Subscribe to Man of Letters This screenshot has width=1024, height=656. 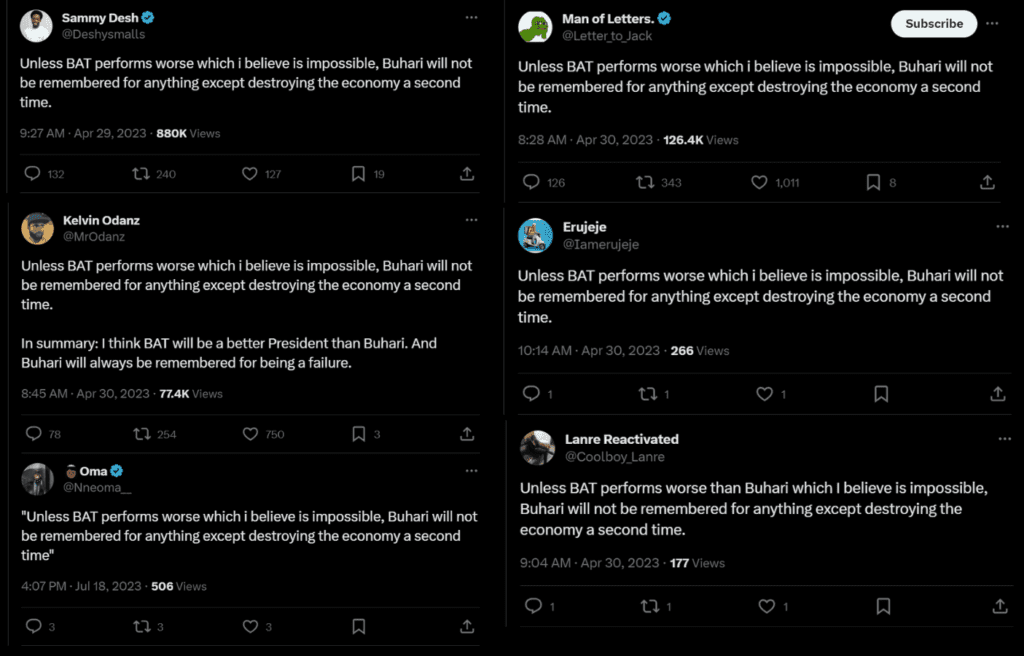934,24
